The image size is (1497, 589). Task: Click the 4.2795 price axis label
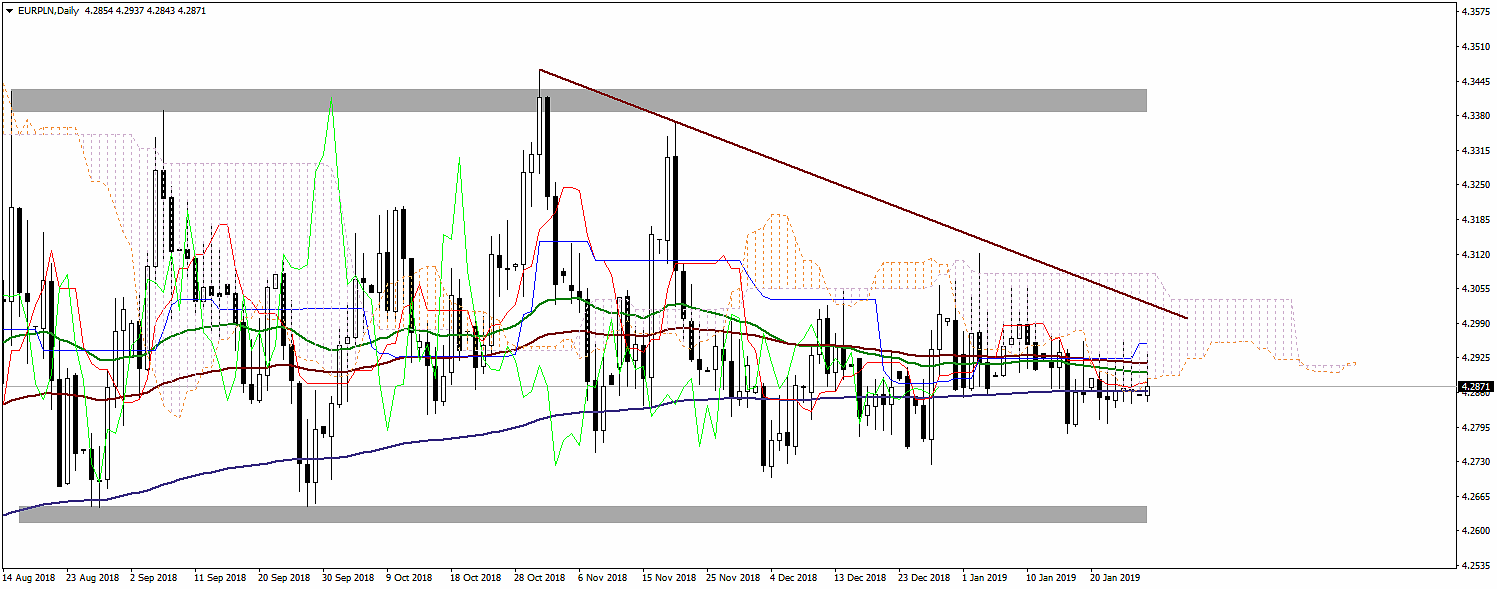pyautogui.click(x=1475, y=427)
